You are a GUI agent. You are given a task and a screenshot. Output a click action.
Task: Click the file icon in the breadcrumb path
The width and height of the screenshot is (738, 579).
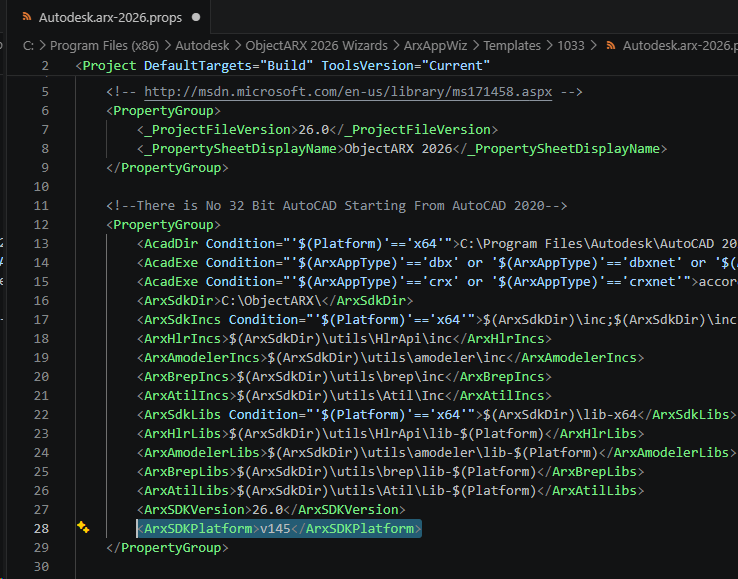pos(609,45)
